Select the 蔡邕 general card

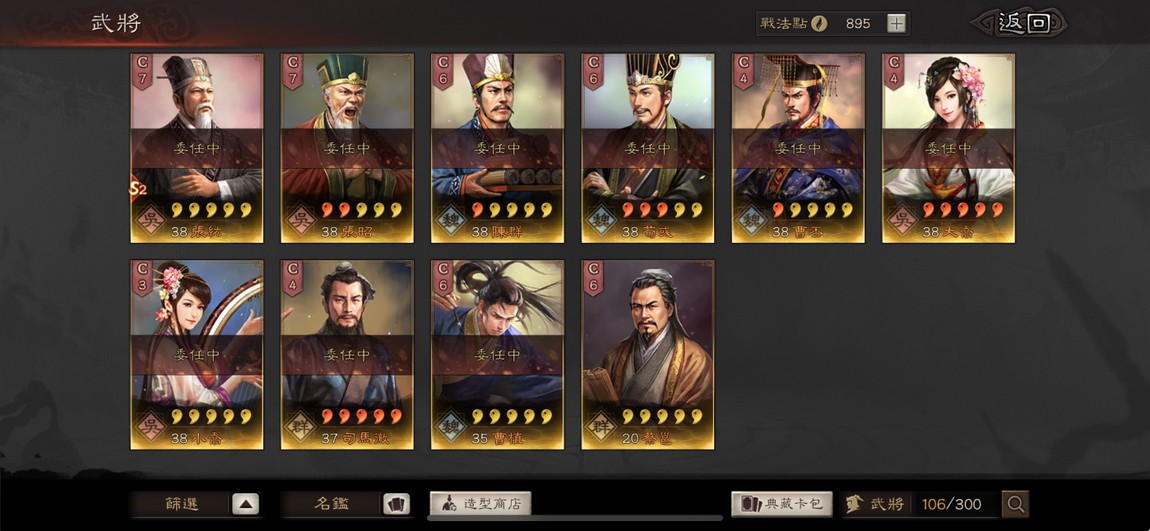pyautogui.click(x=648, y=354)
